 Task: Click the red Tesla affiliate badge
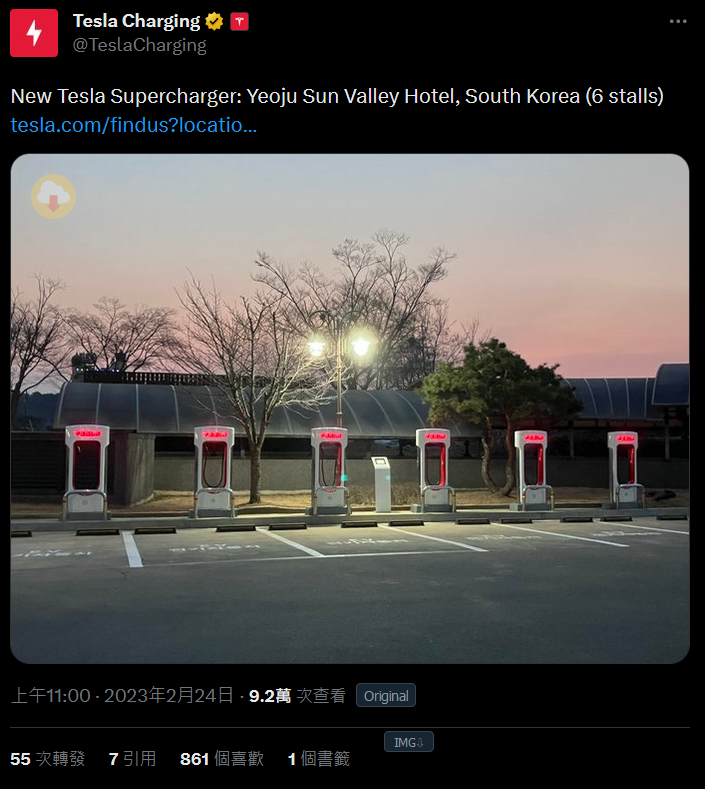[240, 22]
